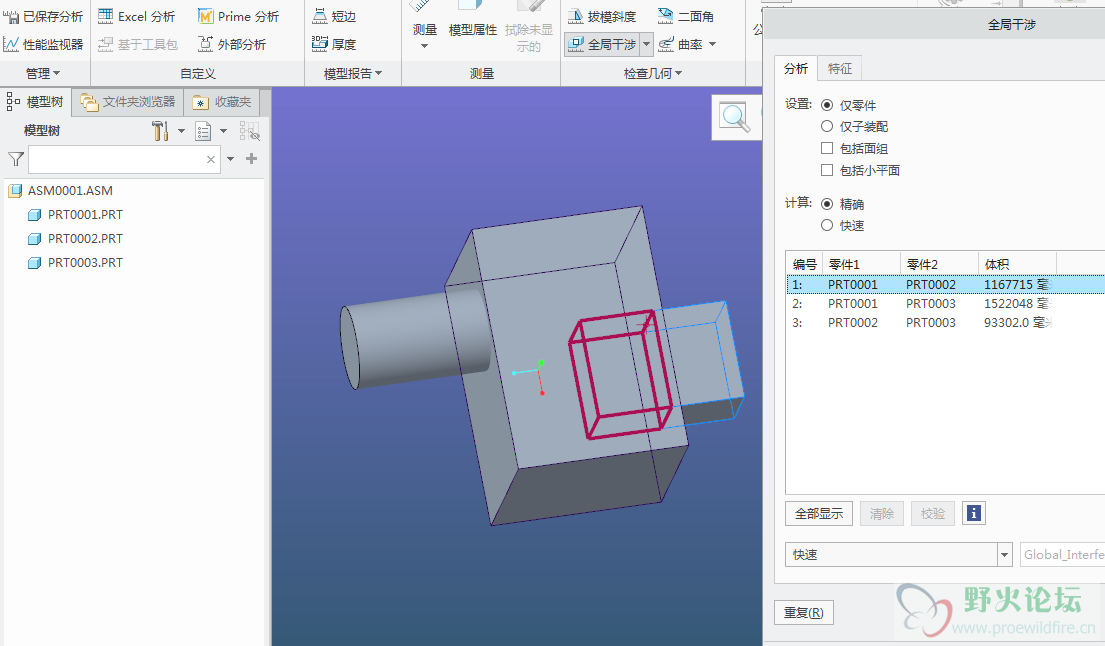Enable Include Facets (包括小平面) checkbox

827,170
